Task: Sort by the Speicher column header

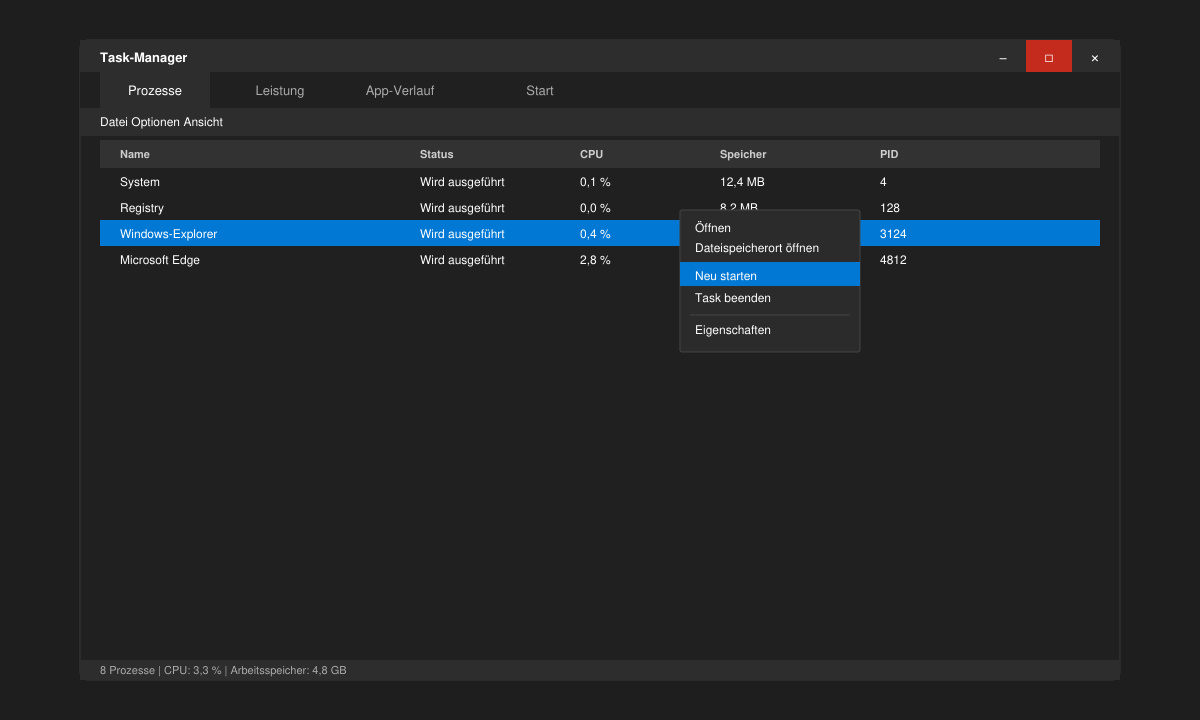Action: pyautogui.click(x=743, y=154)
